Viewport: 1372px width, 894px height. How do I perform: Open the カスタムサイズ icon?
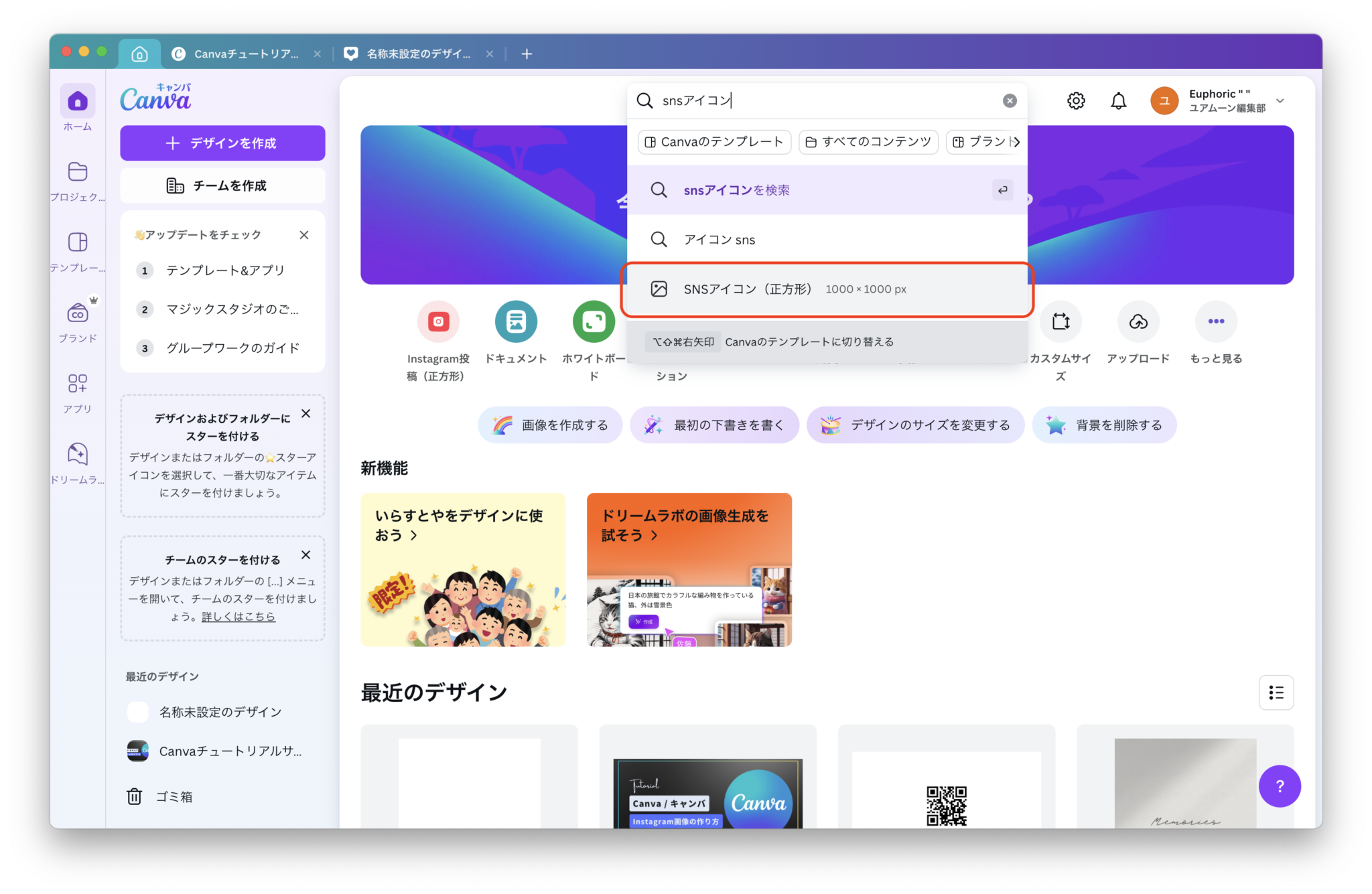pyautogui.click(x=1061, y=321)
